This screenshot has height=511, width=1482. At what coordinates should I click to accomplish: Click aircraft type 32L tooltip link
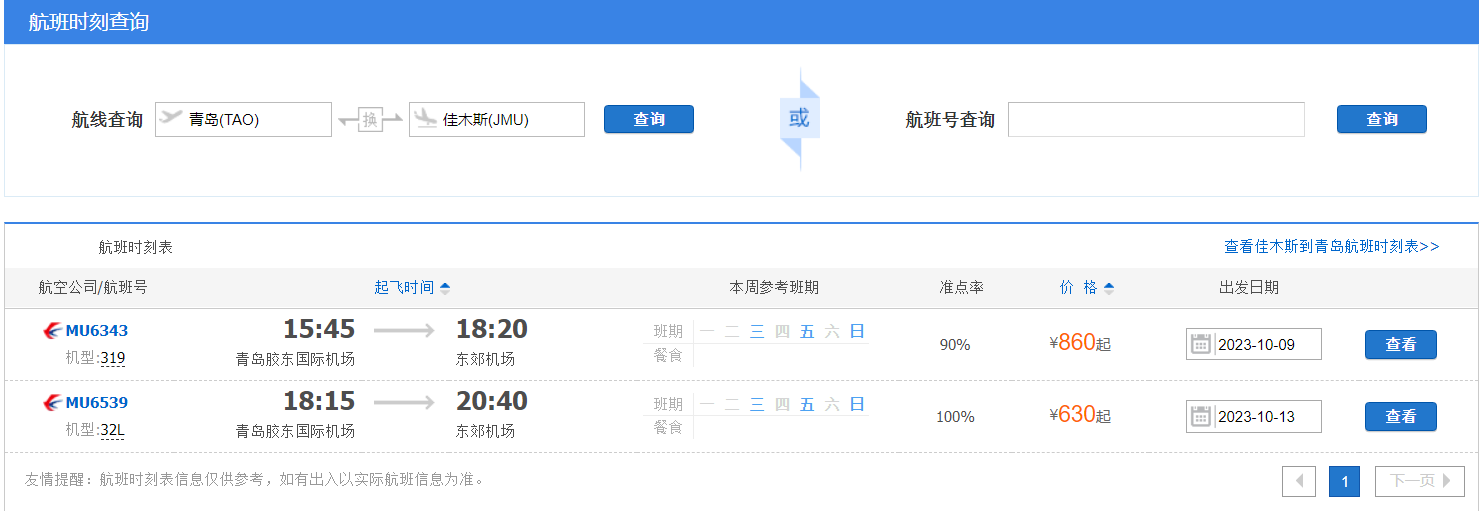click(113, 430)
